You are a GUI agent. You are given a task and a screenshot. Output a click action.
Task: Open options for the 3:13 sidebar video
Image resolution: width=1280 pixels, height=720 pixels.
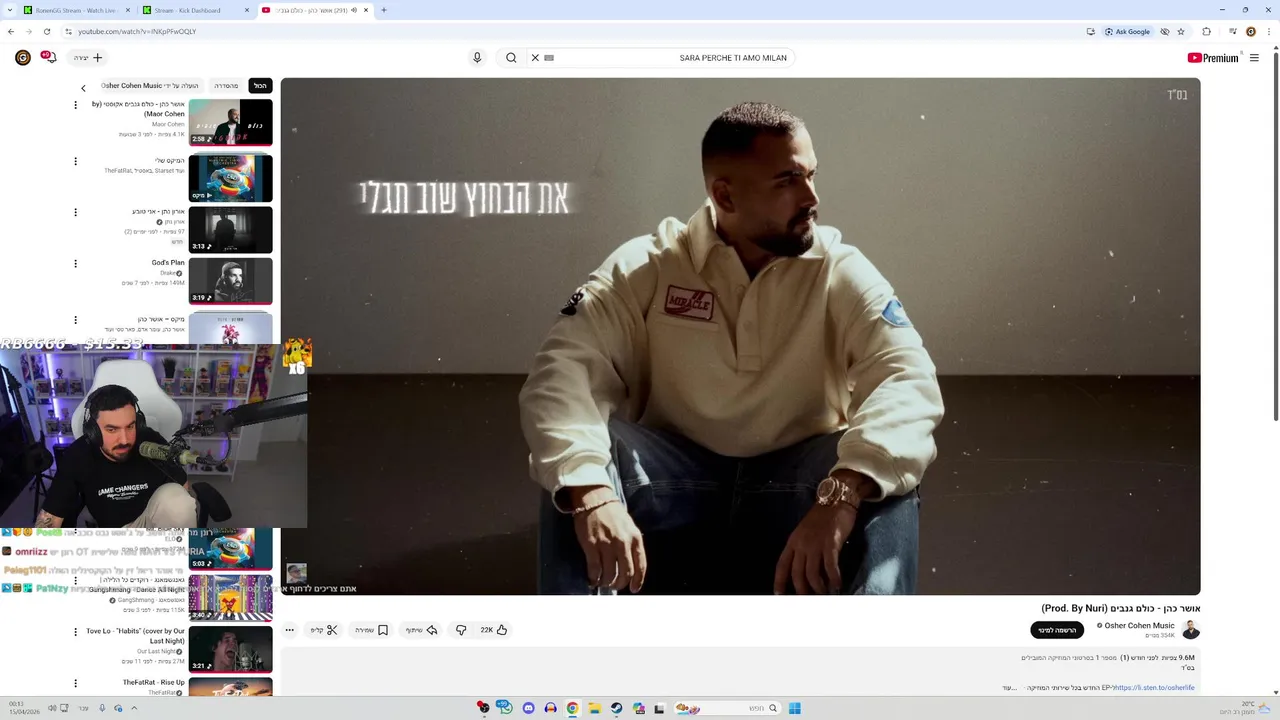(75, 212)
